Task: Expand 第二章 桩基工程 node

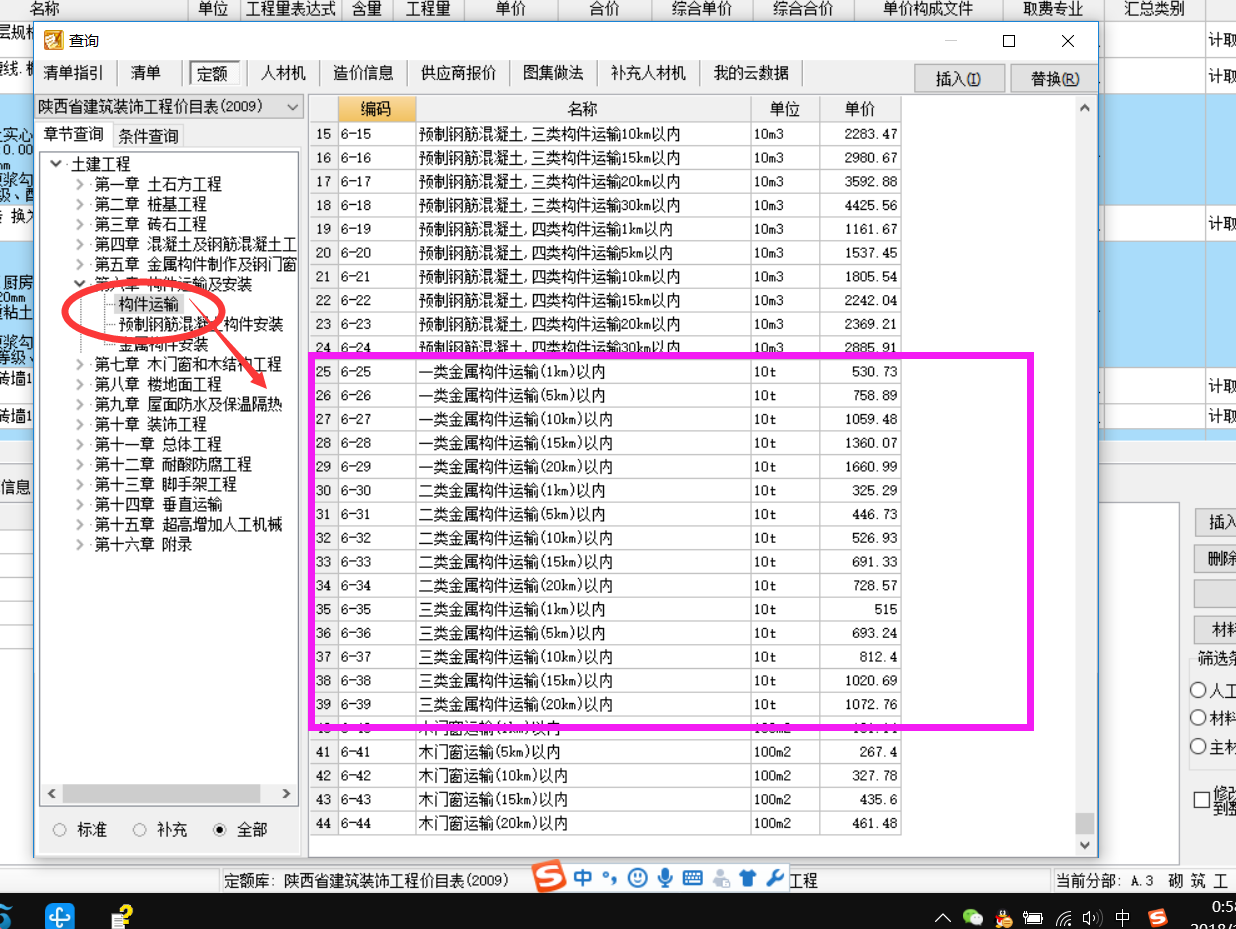Action: coord(80,204)
